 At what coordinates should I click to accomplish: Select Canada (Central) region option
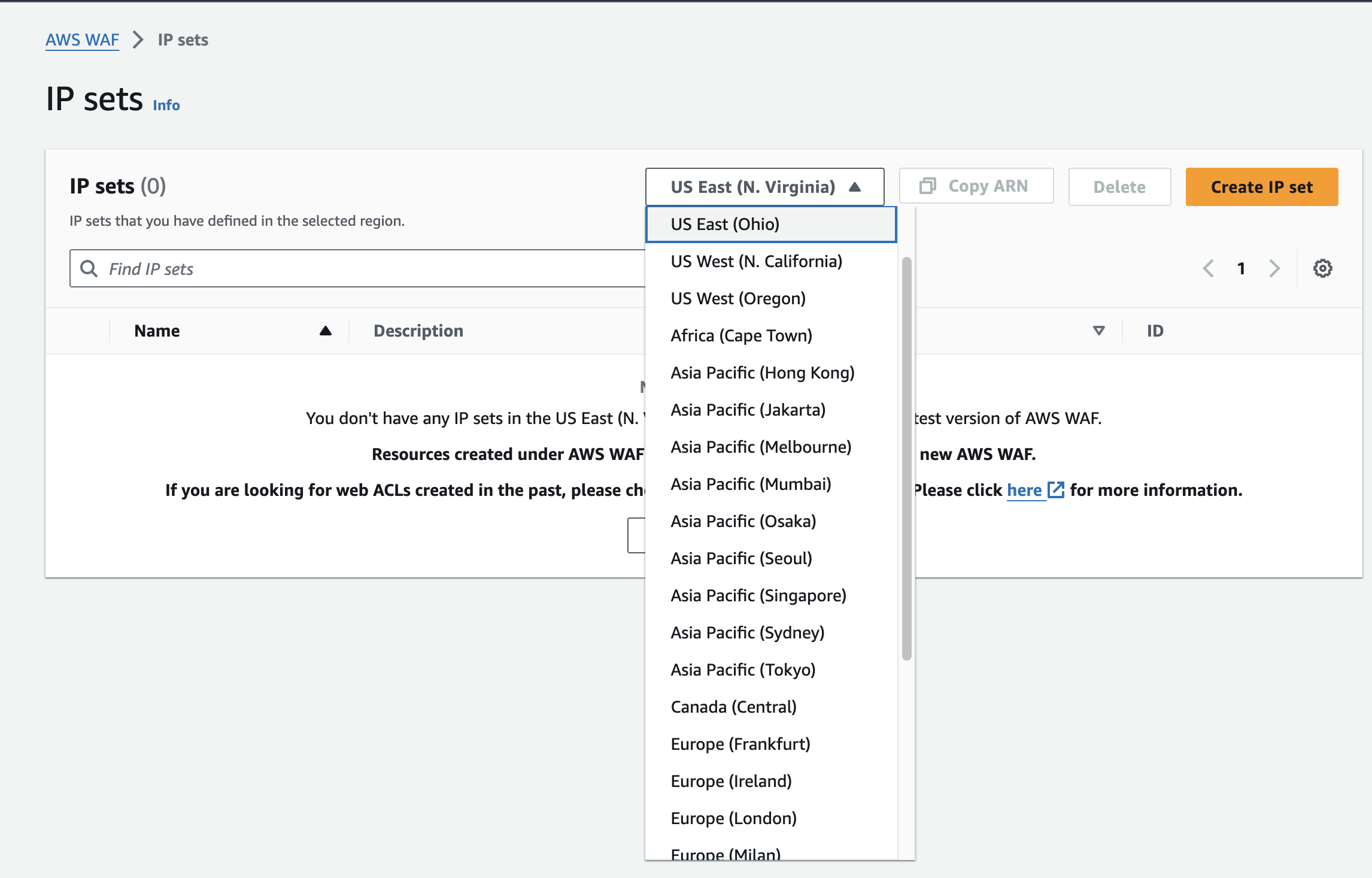pos(733,707)
